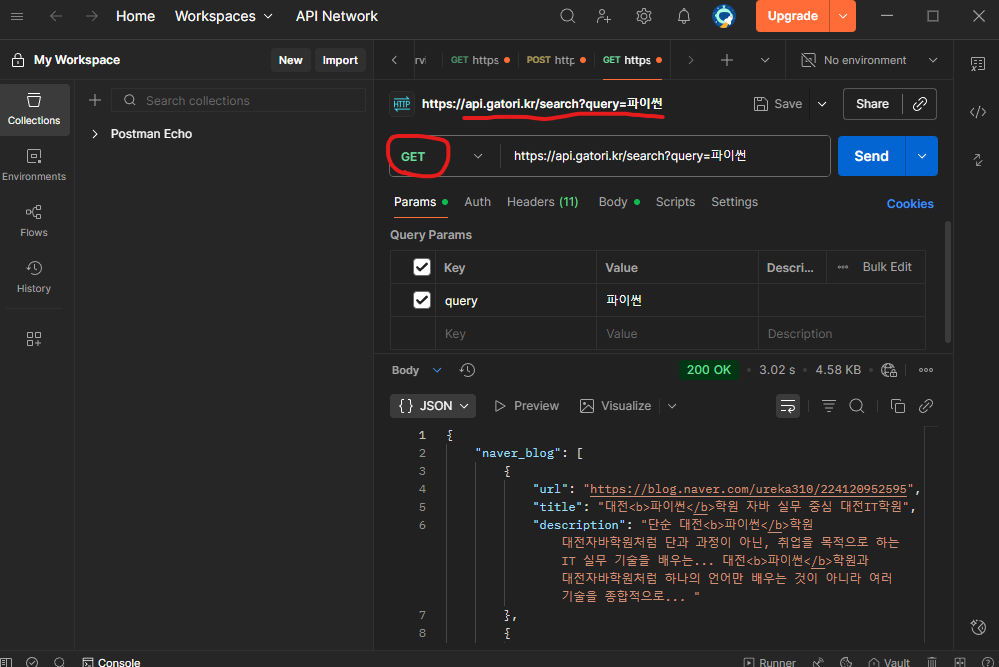Toggle word wrap in response viewer

click(x=788, y=406)
